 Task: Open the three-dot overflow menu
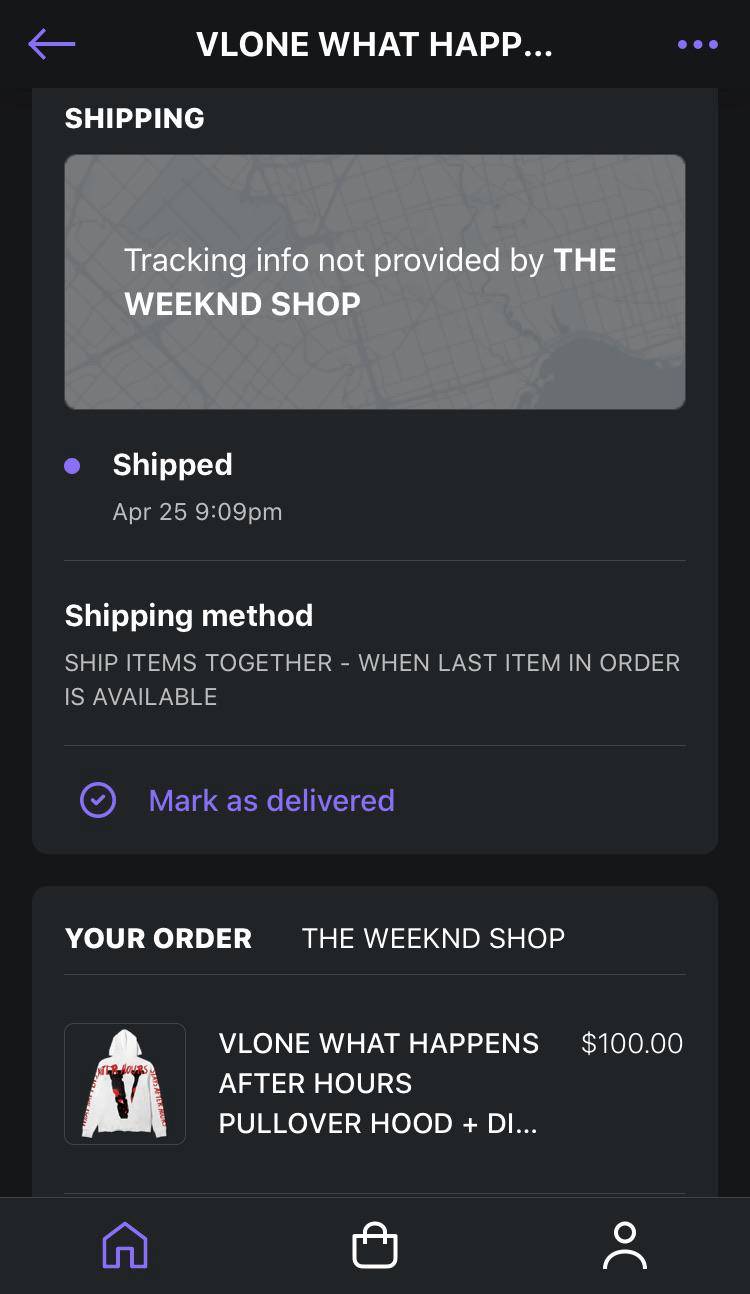697,44
